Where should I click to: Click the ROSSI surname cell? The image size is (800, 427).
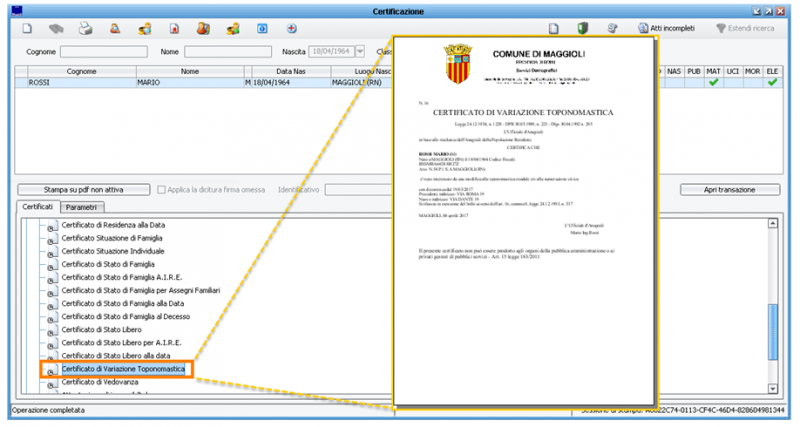coord(82,82)
